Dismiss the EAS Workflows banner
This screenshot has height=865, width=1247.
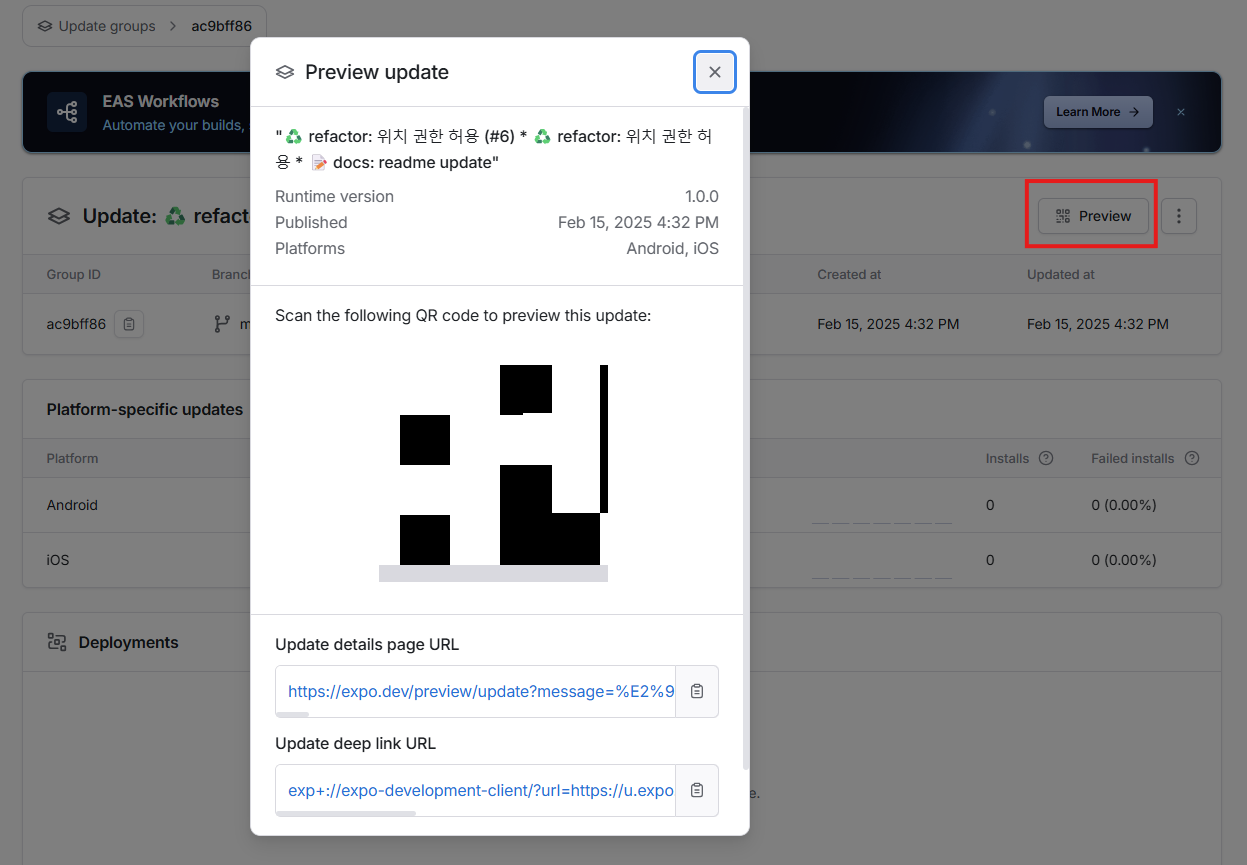[x=1181, y=112]
